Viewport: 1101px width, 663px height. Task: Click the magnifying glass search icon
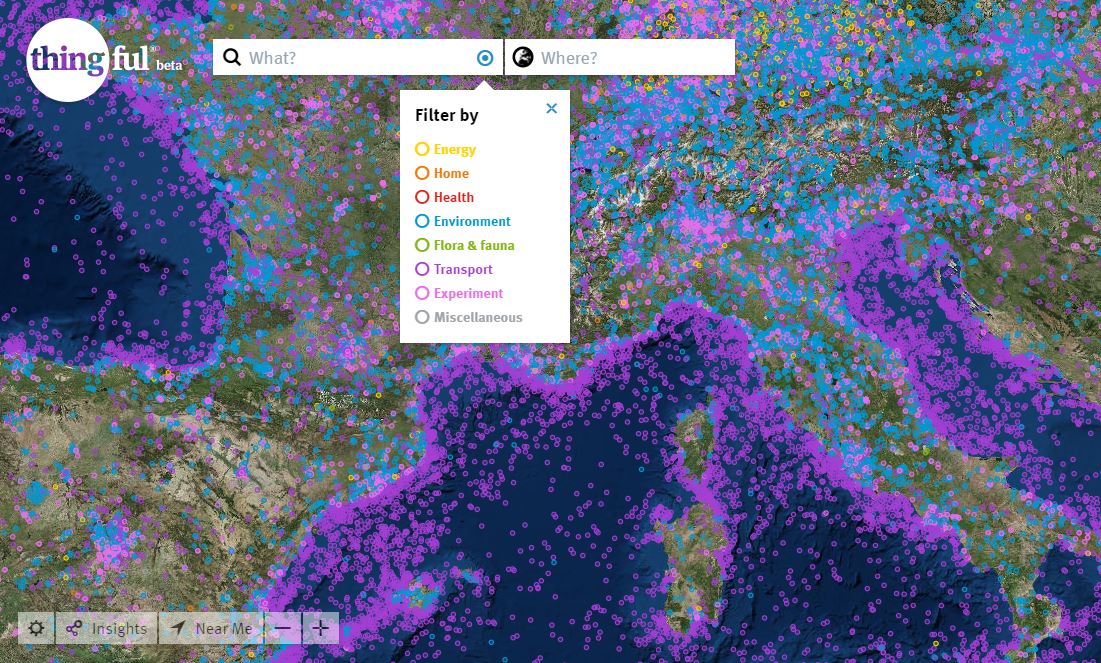click(x=232, y=58)
